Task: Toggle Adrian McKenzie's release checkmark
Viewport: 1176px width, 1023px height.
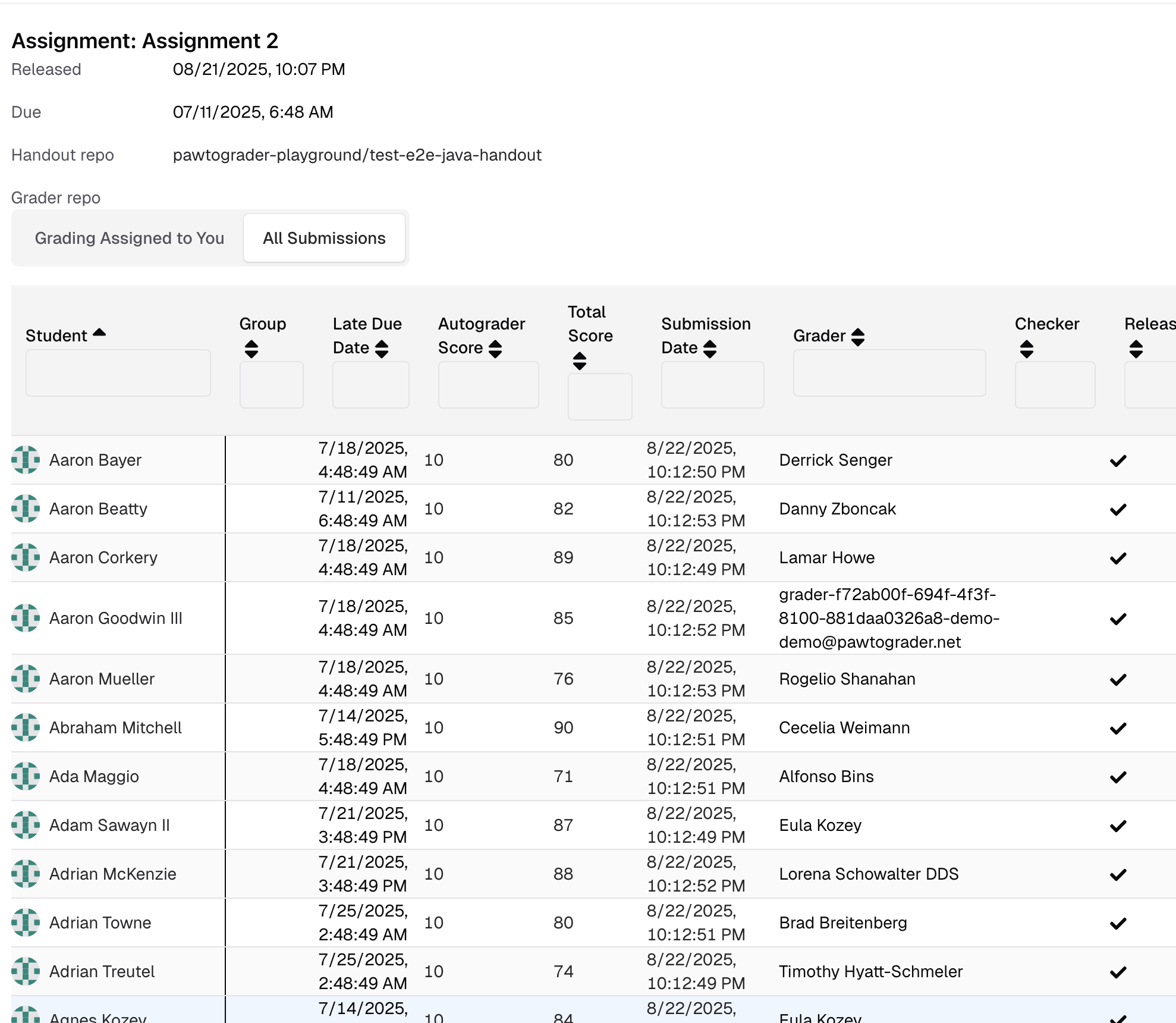Action: pyautogui.click(x=1118, y=874)
